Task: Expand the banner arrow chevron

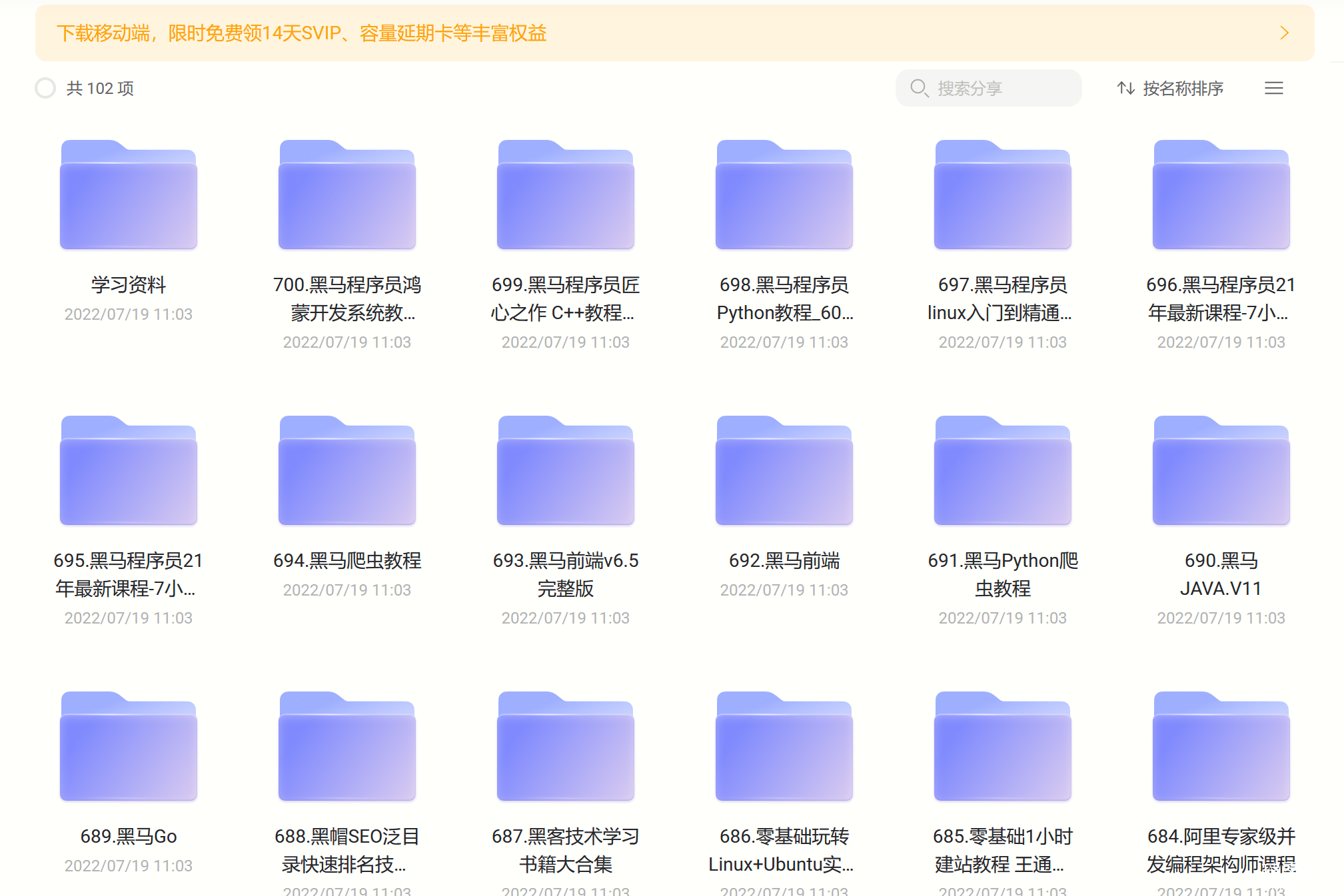Action: pyautogui.click(x=1285, y=33)
